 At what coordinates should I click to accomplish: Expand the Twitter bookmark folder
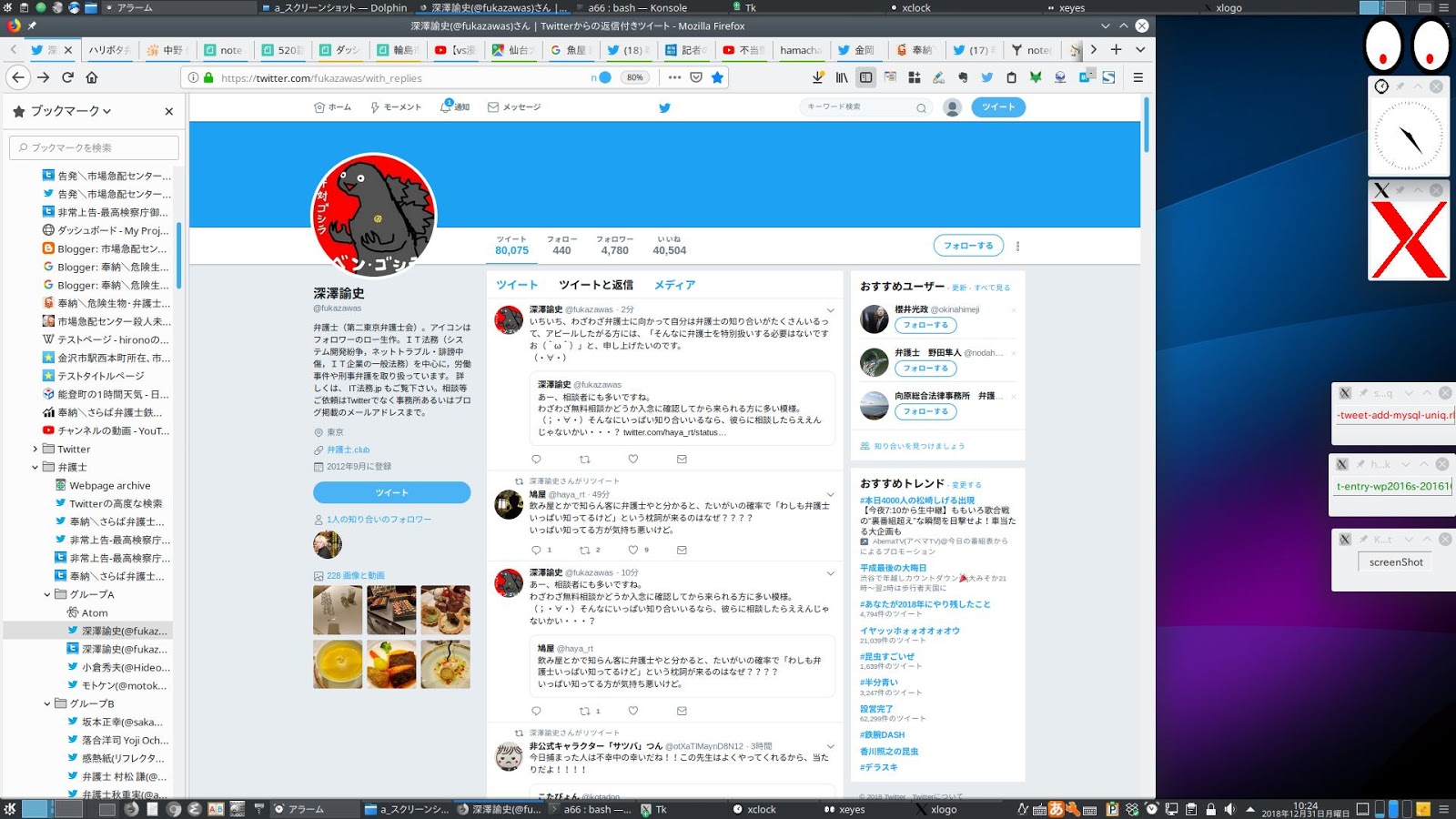click(x=35, y=449)
